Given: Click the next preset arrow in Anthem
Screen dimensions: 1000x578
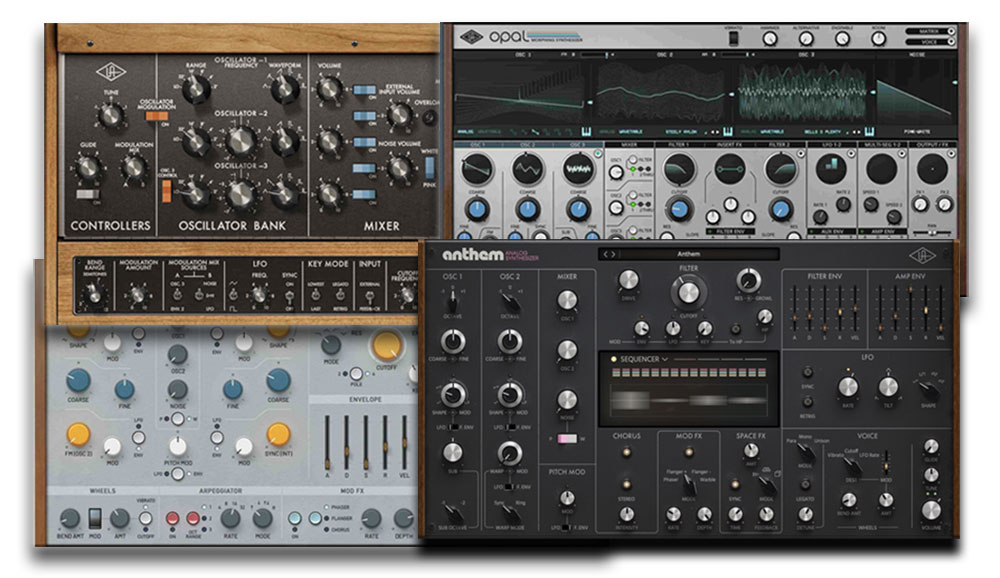Looking at the screenshot, I should (614, 254).
